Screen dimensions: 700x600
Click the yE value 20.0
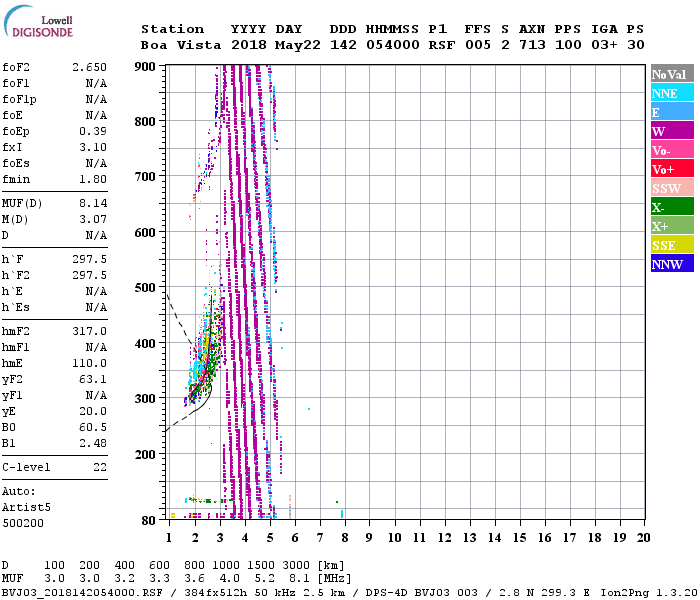[93, 411]
